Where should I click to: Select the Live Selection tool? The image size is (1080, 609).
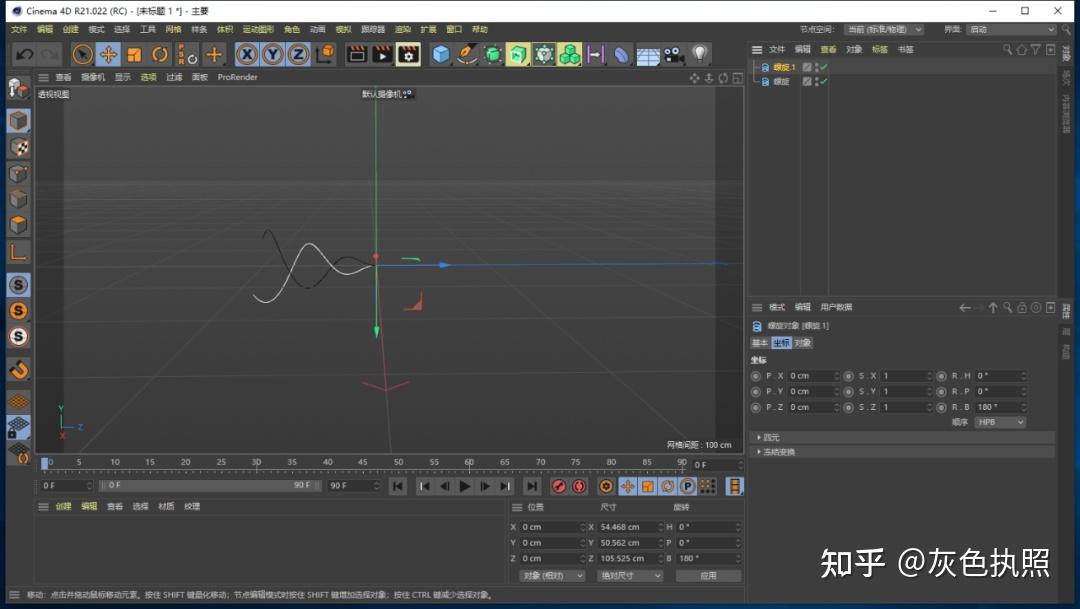pos(83,54)
